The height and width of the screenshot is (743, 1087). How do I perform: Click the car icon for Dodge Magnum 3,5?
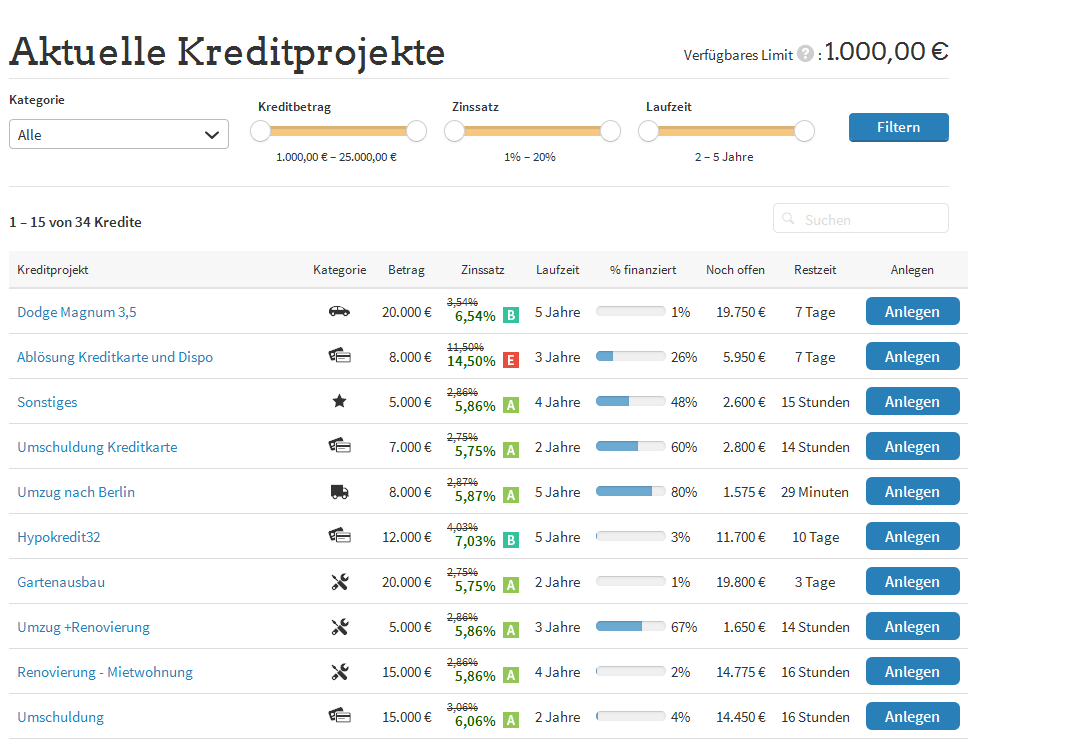coord(339,312)
